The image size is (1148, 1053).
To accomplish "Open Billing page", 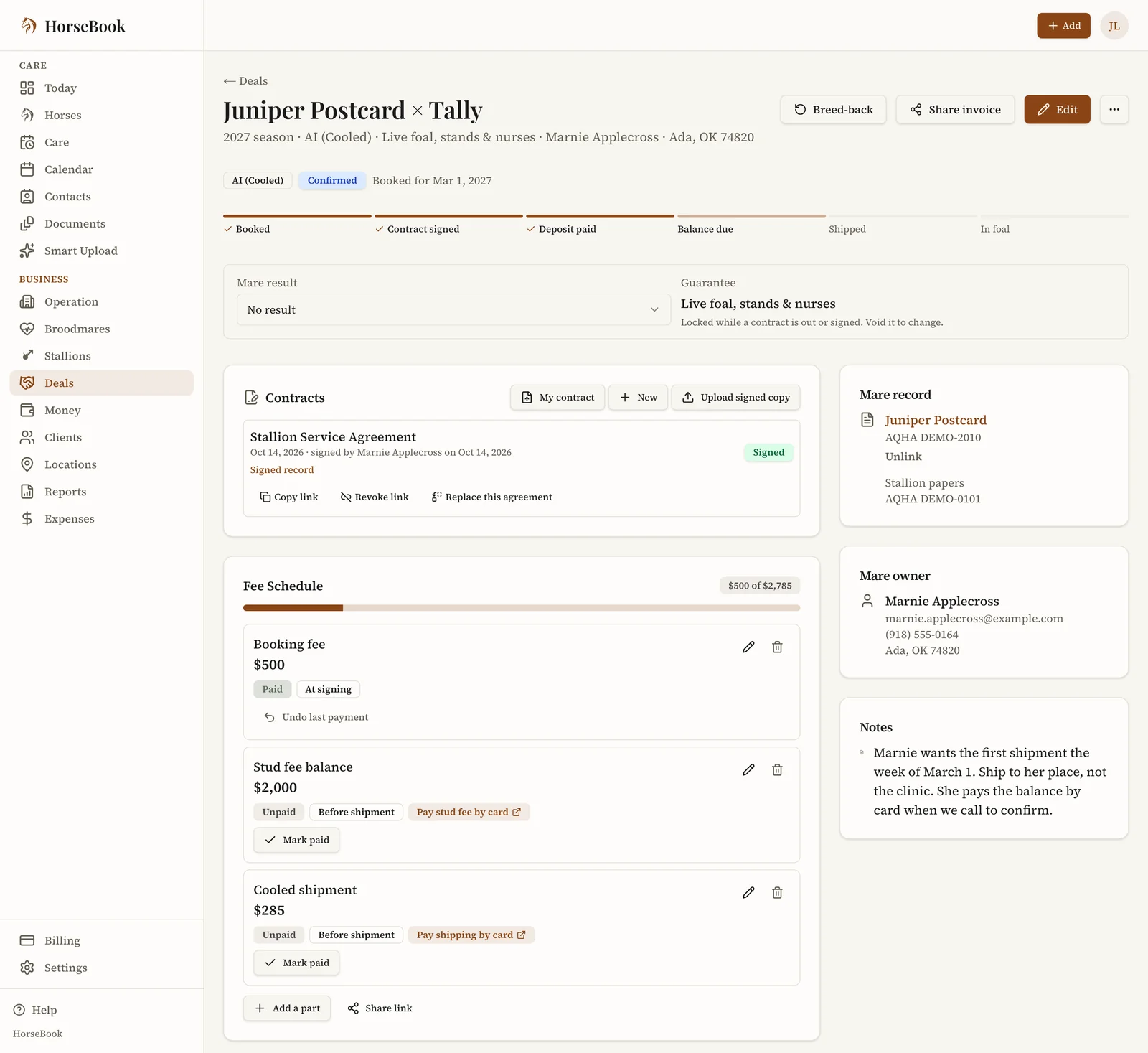I will pos(101,940).
